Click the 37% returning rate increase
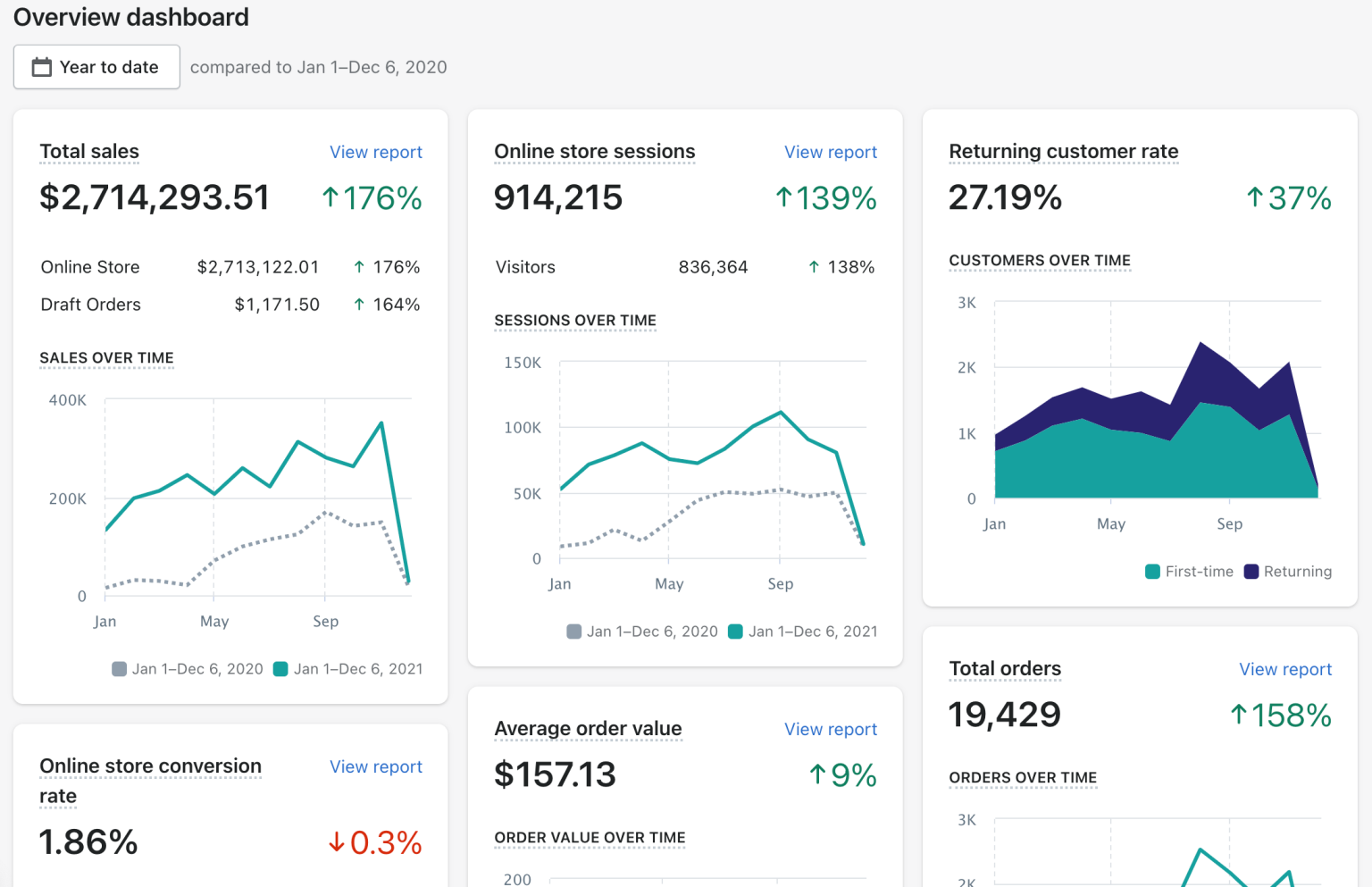 click(x=1289, y=198)
